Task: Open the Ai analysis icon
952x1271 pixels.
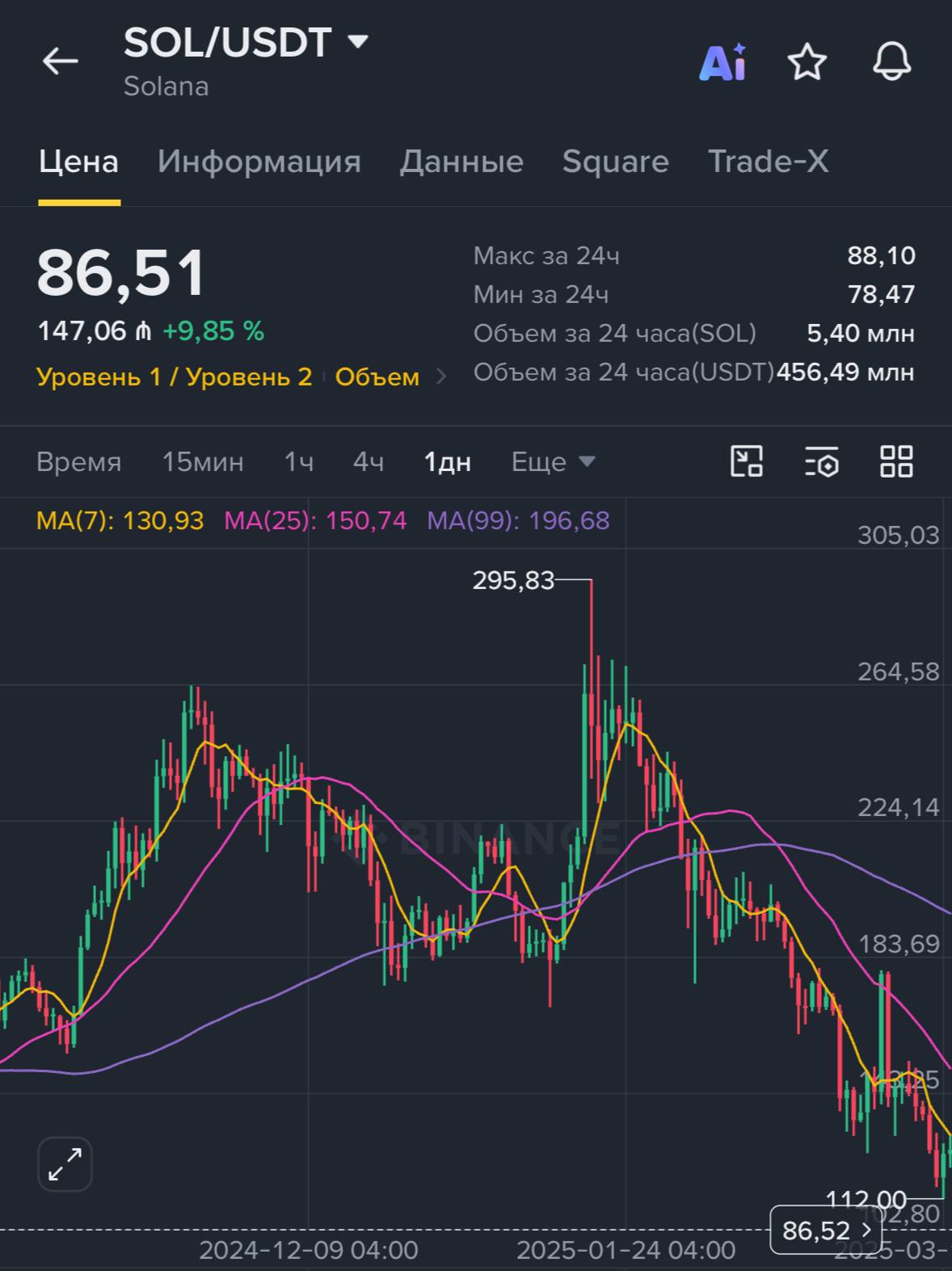Action: click(722, 61)
